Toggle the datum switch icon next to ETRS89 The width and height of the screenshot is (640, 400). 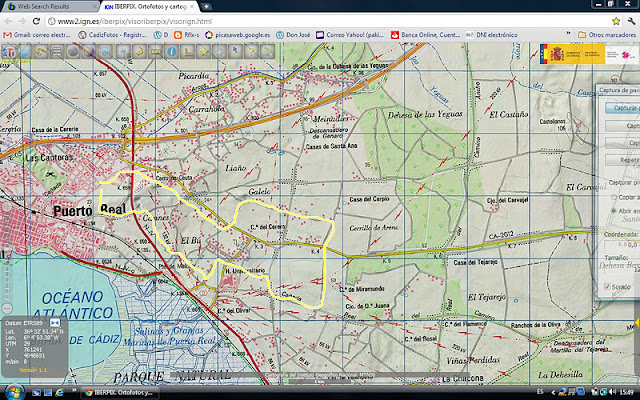pos(55,323)
